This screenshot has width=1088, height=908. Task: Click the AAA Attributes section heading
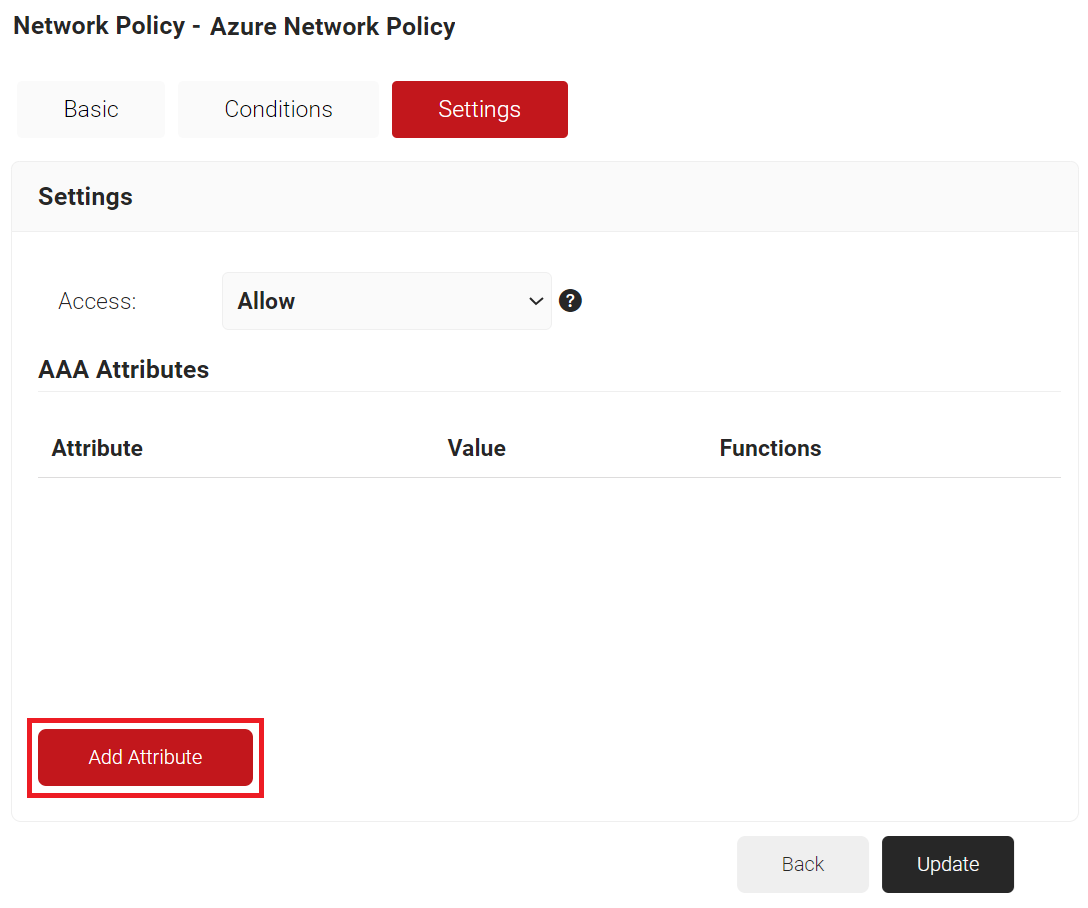123,369
